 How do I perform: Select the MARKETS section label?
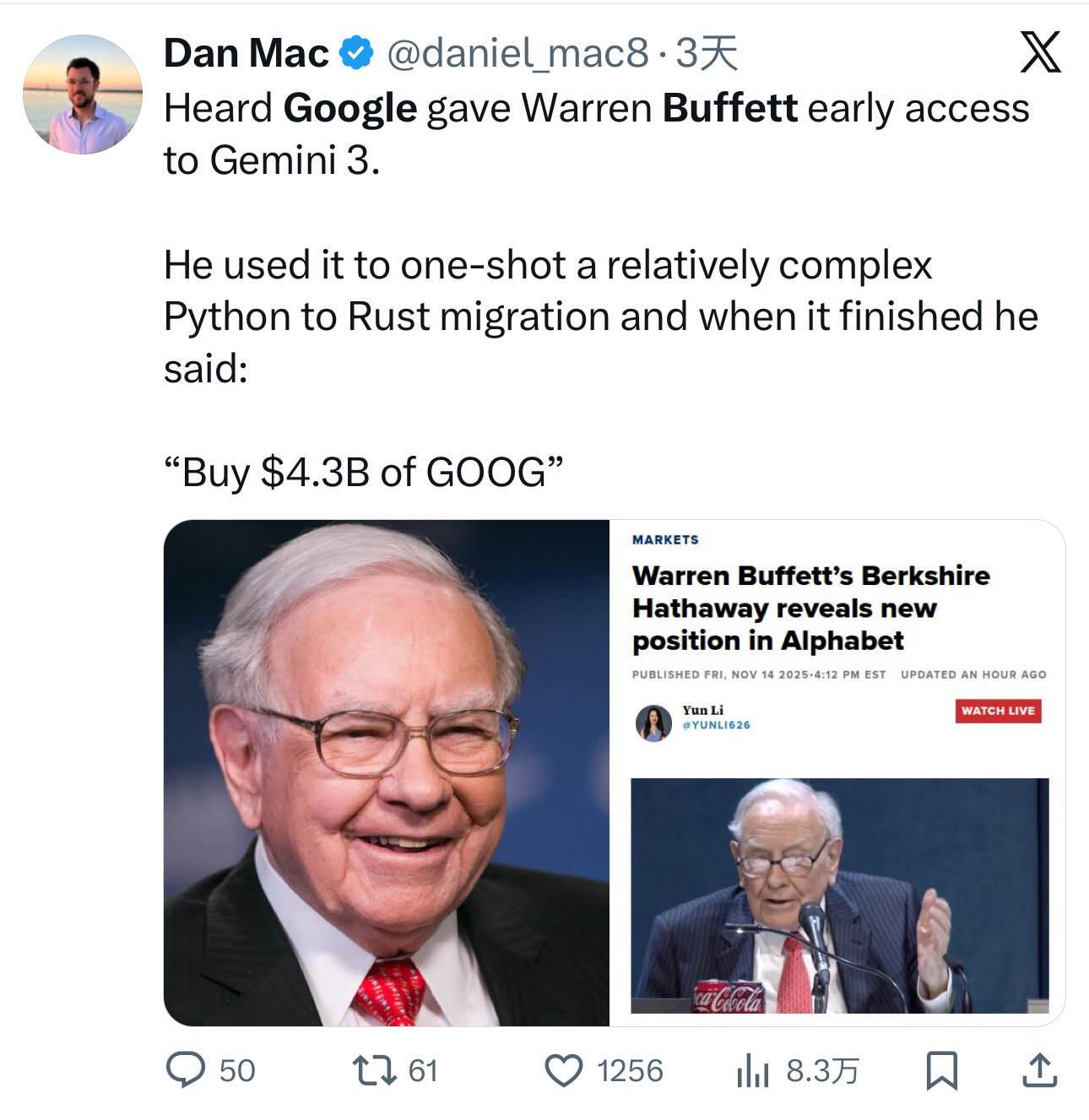[665, 539]
